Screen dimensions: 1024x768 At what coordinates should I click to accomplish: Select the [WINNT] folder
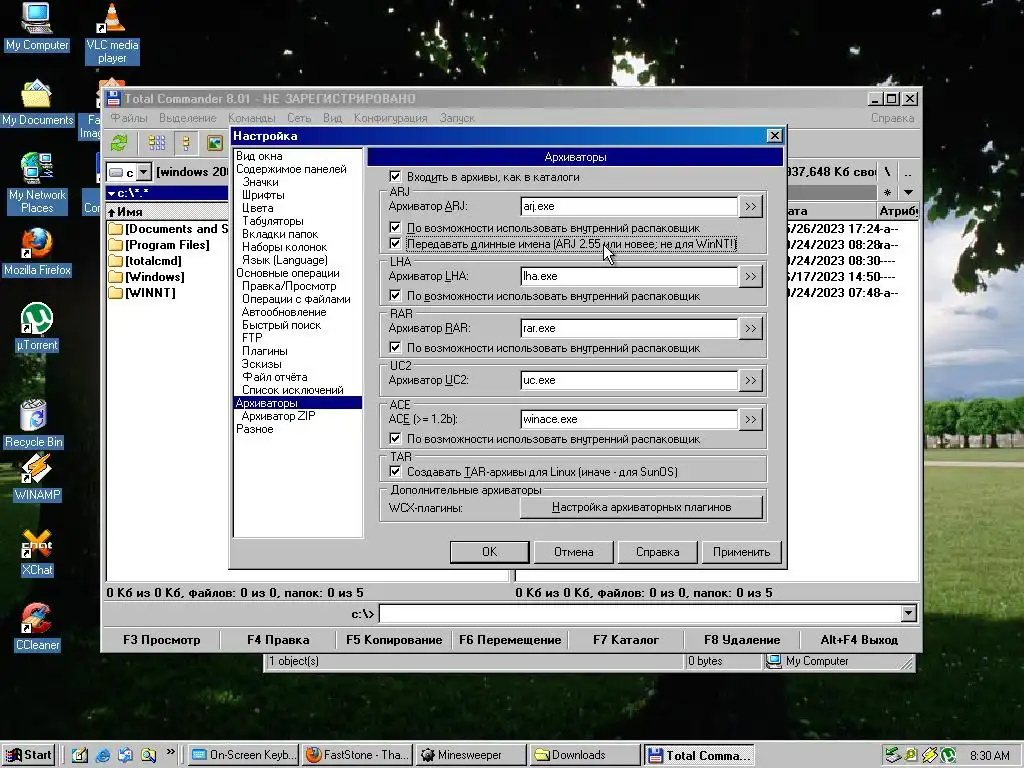142,293
